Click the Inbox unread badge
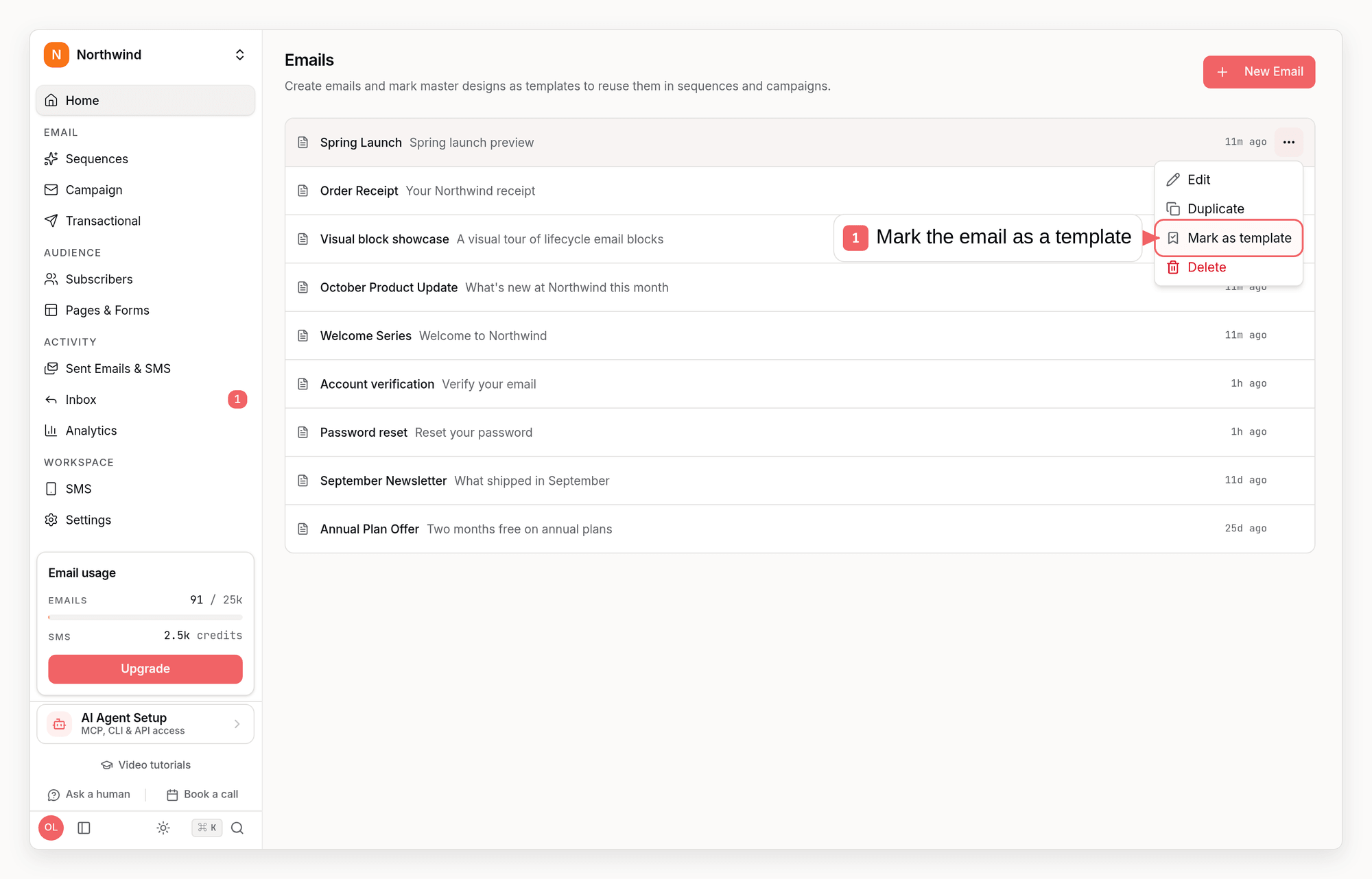This screenshot has height=879, width=1372. [237, 400]
